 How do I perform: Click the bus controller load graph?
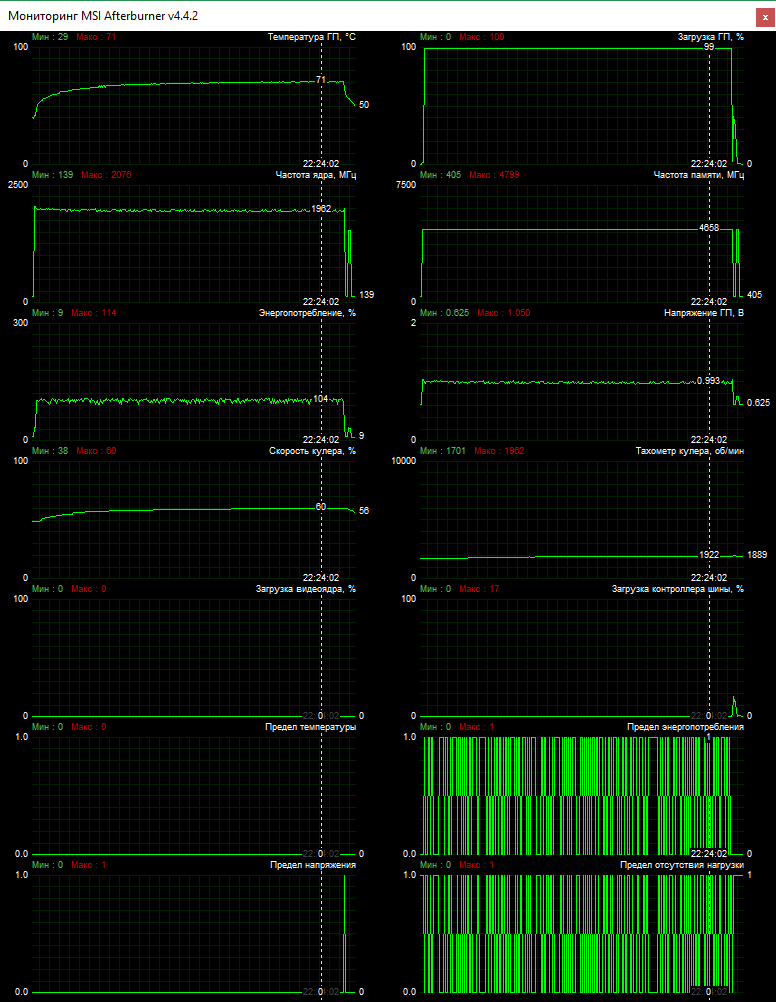click(570, 660)
